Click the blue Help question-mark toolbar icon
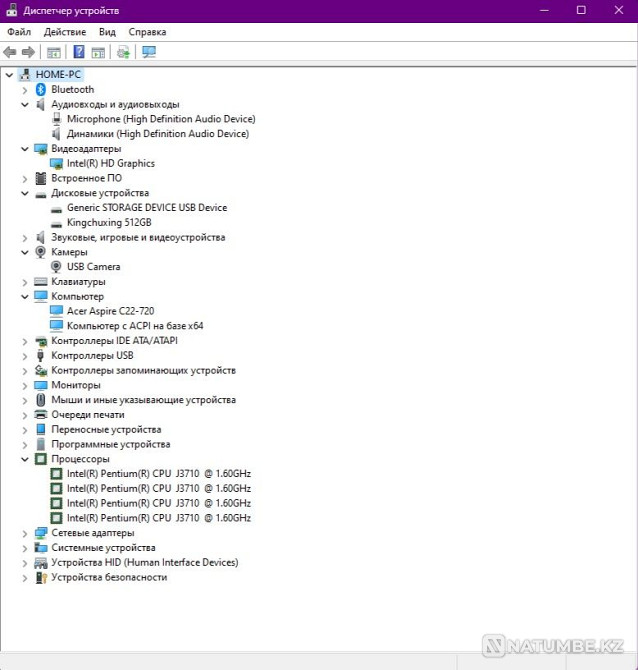The width and height of the screenshot is (638, 670). 79,52
